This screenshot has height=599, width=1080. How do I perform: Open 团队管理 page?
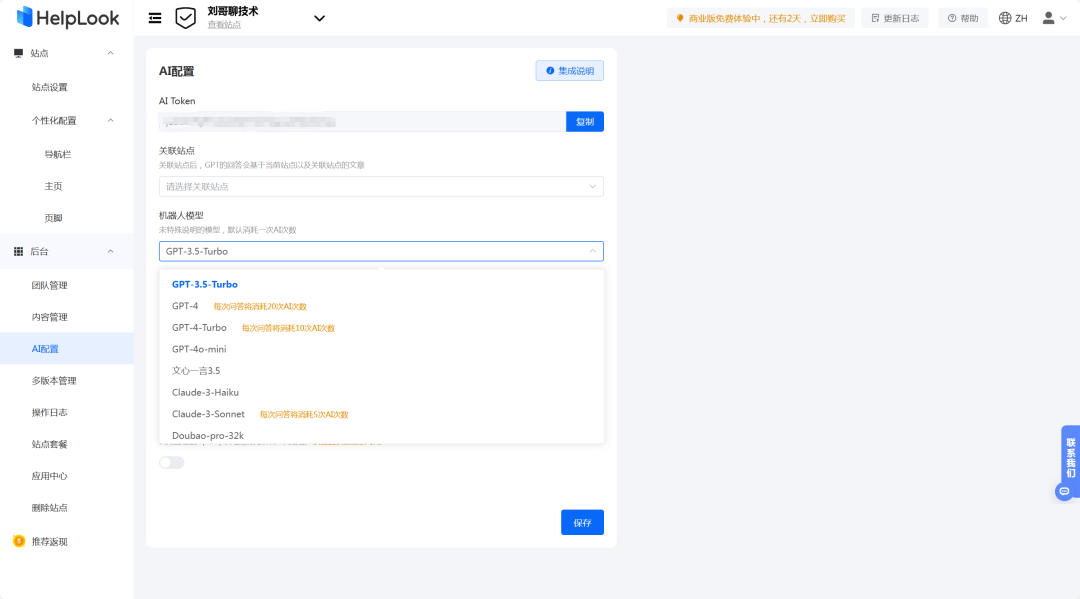click(x=50, y=285)
